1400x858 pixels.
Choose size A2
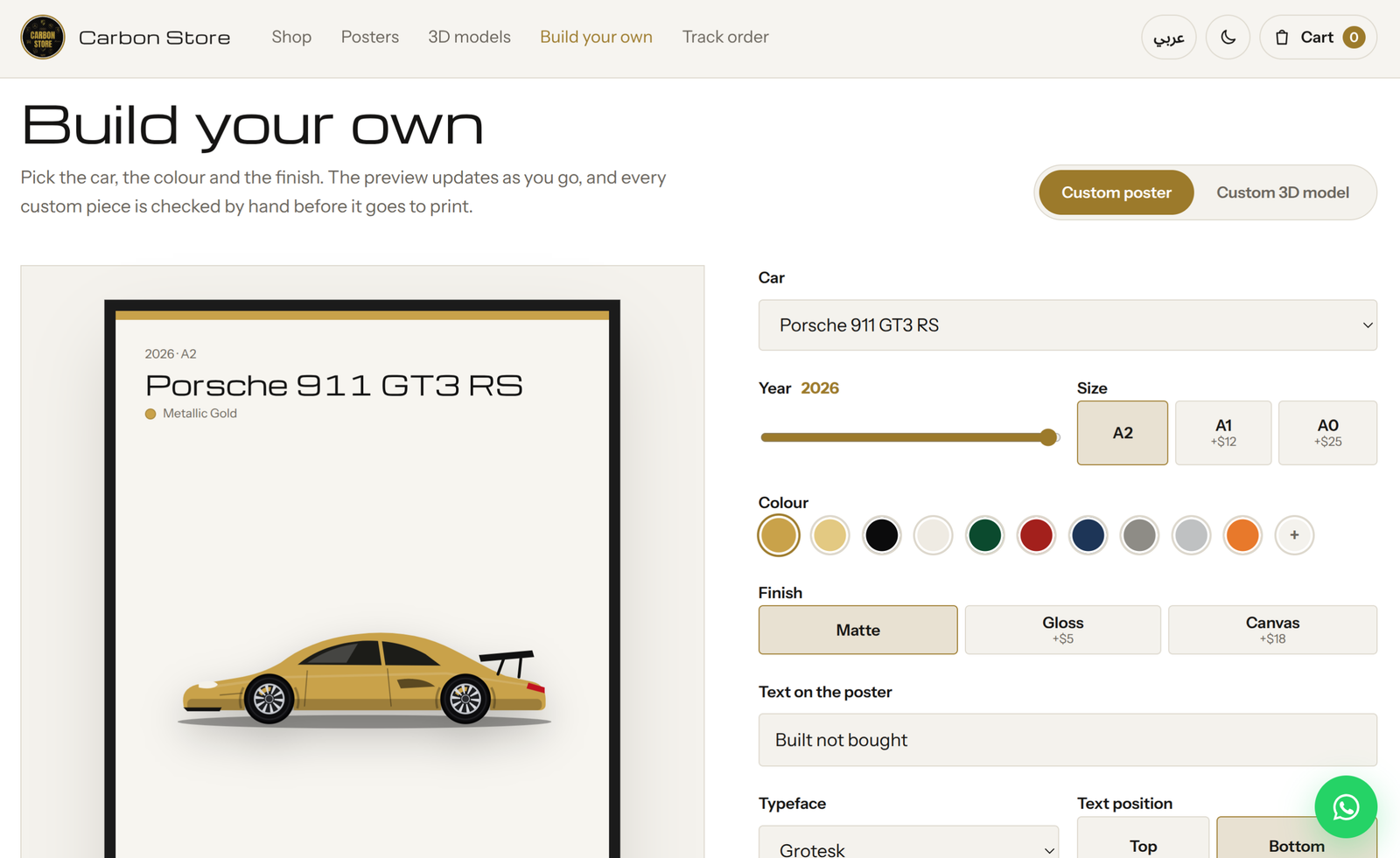[1123, 433]
